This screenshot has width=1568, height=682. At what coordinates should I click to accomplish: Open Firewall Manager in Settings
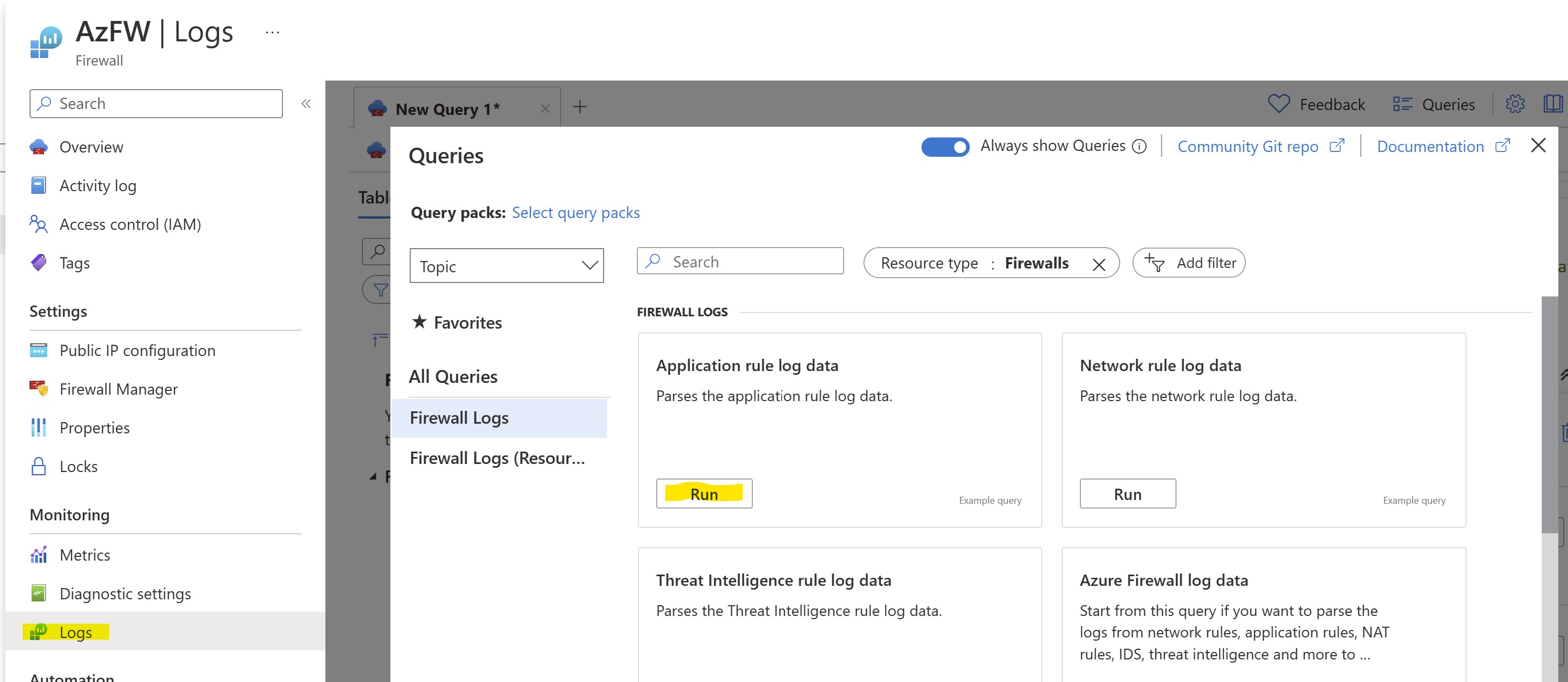click(x=118, y=389)
